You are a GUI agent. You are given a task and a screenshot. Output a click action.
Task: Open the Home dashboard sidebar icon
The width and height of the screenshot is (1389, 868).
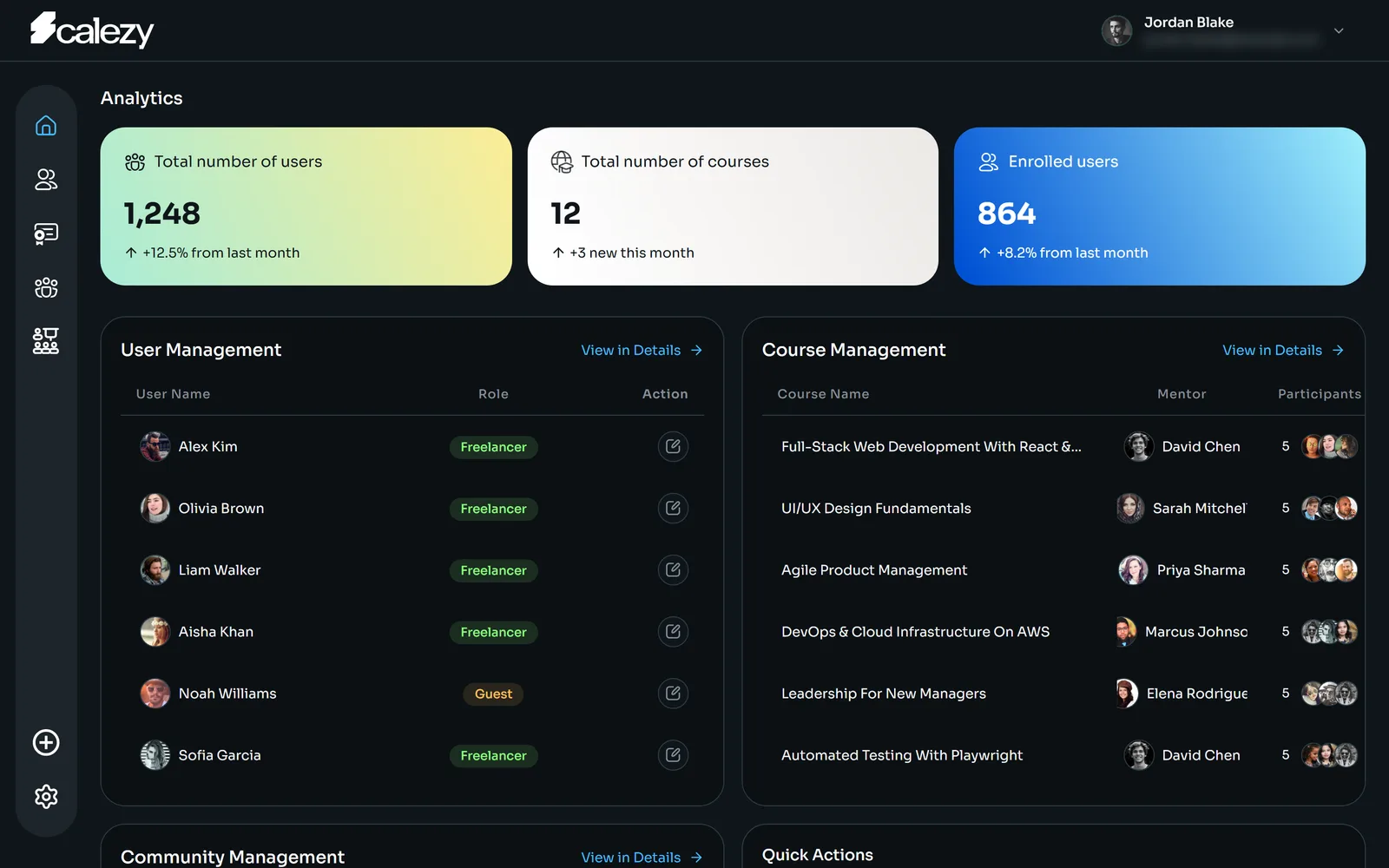pyautogui.click(x=46, y=126)
